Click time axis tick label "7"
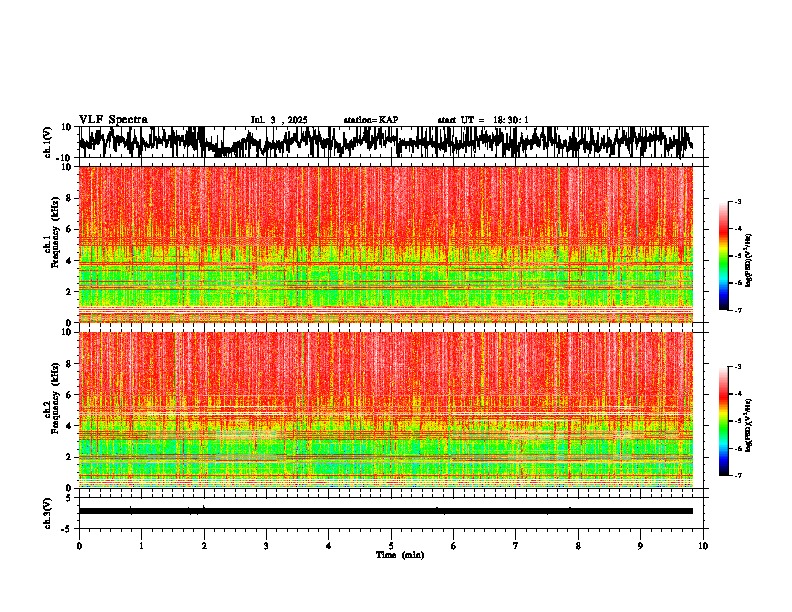Image resolution: width=792 pixels, height=612 pixels. point(516,546)
